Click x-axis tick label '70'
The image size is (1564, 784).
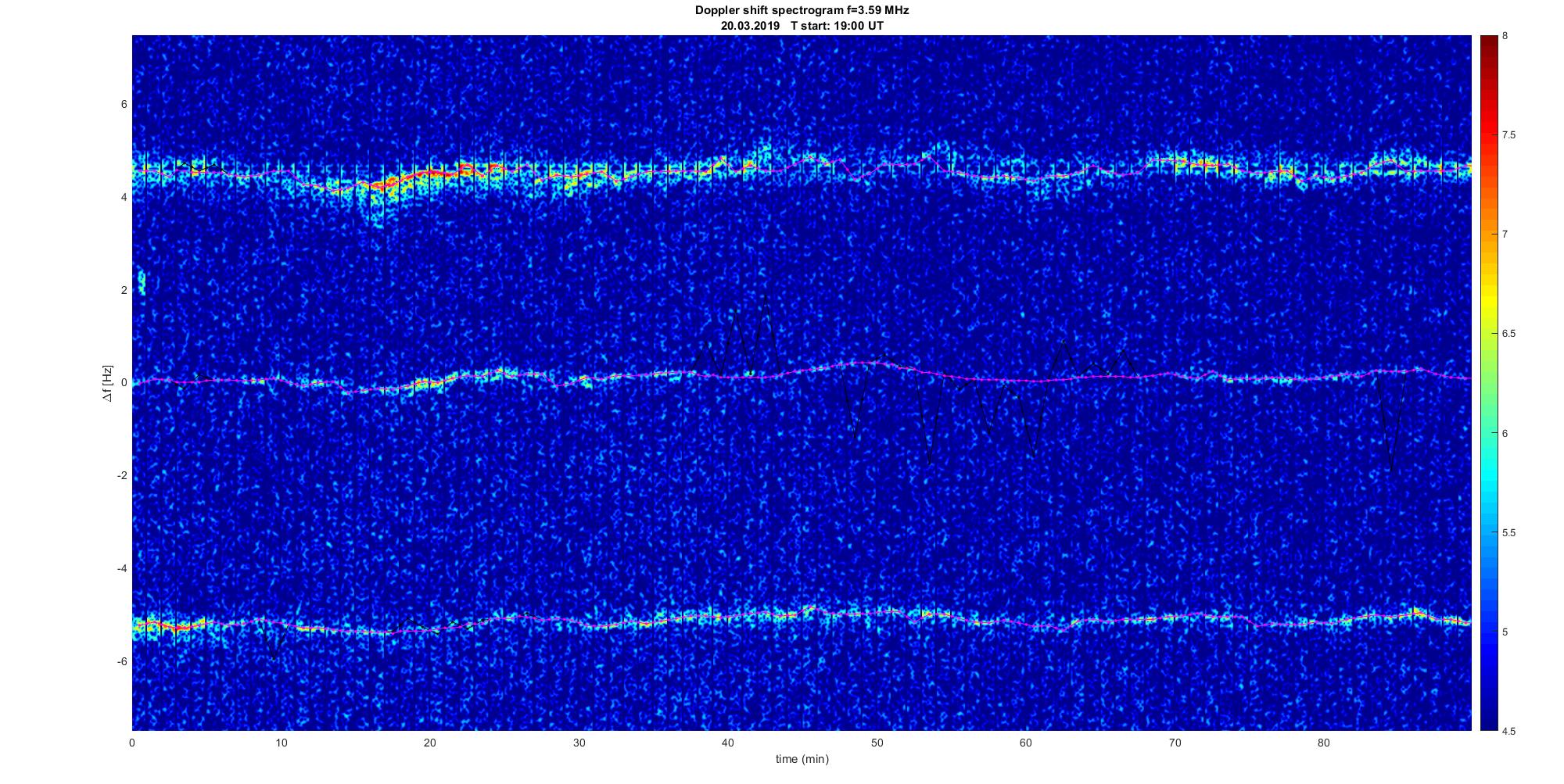pos(1175,743)
